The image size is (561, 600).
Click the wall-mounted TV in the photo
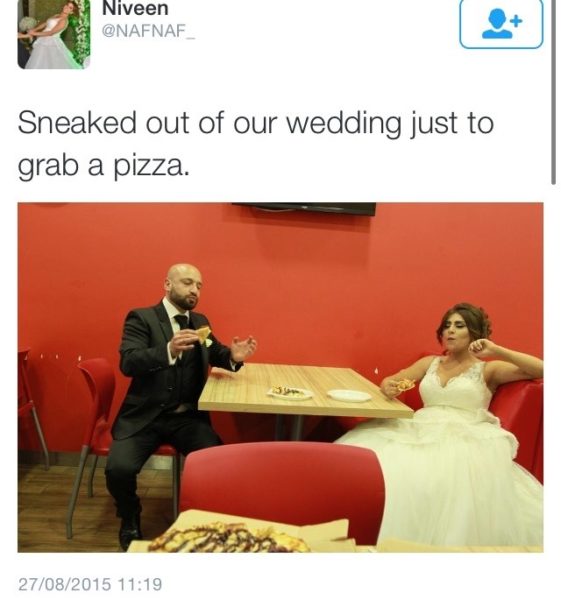pyautogui.click(x=304, y=209)
